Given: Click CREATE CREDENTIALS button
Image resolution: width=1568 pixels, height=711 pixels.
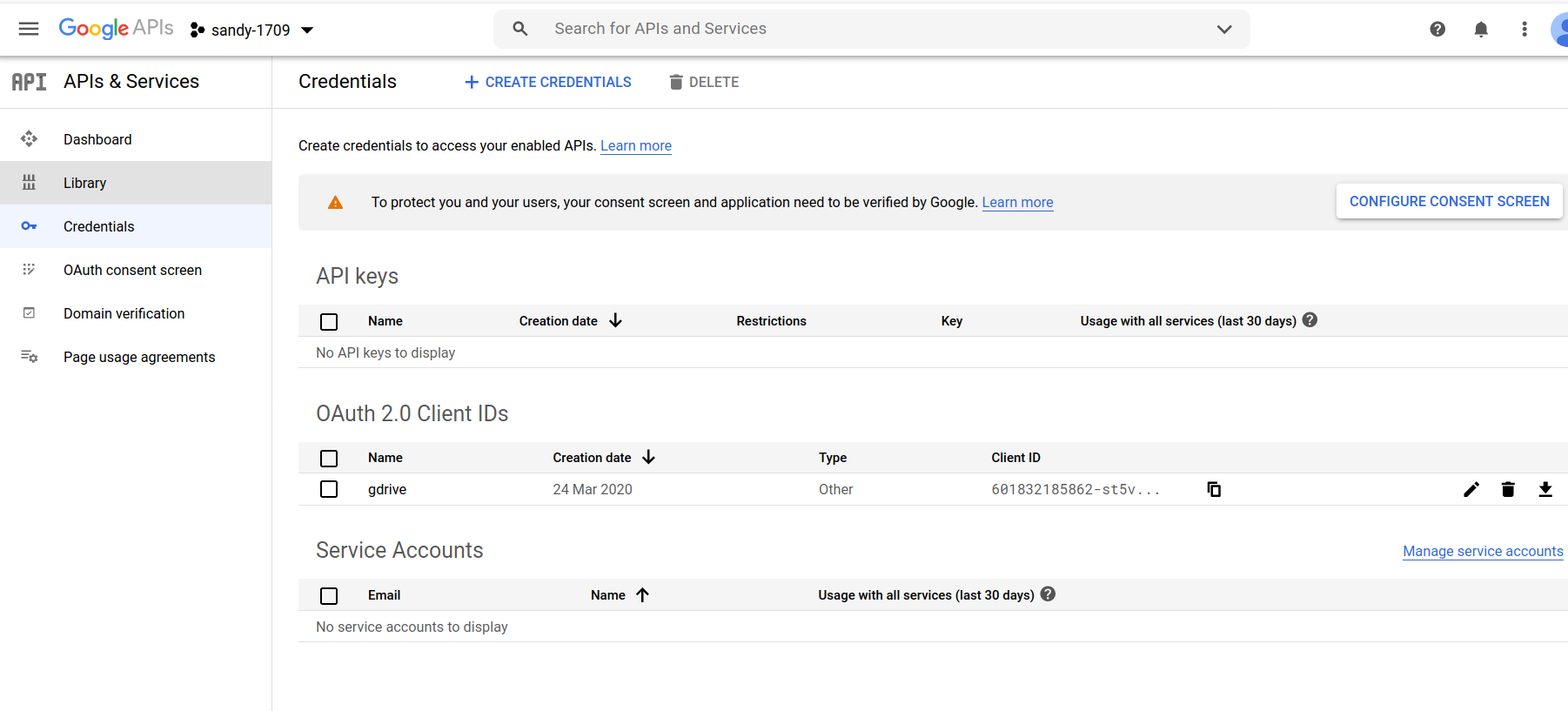Looking at the screenshot, I should click(548, 82).
